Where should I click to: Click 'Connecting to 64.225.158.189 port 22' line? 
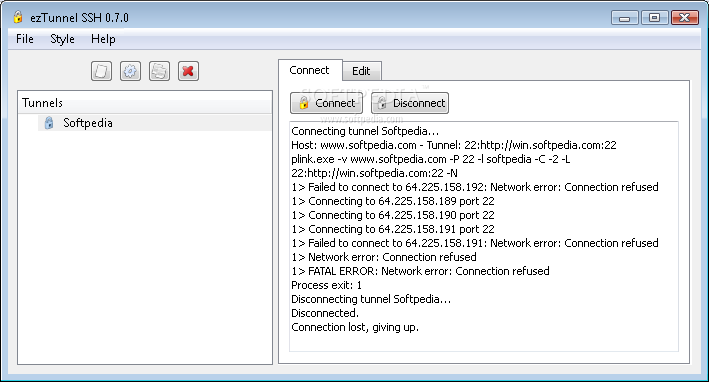pyautogui.click(x=393, y=201)
